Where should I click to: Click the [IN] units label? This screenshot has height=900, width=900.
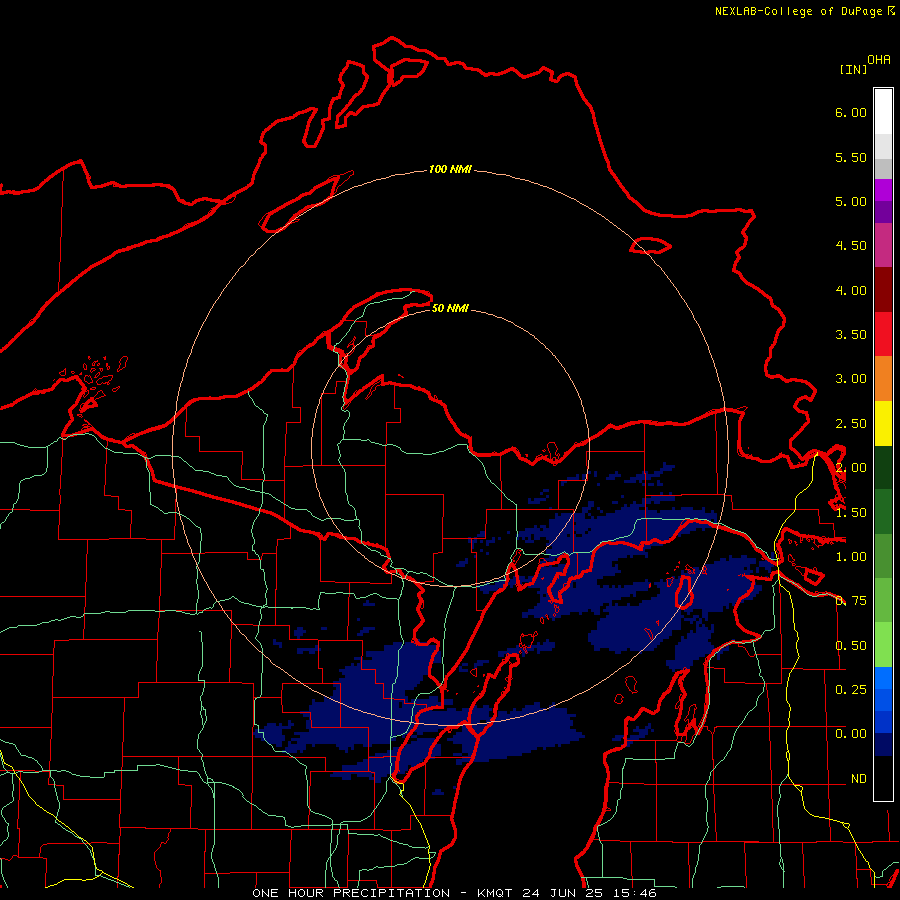coord(853,69)
